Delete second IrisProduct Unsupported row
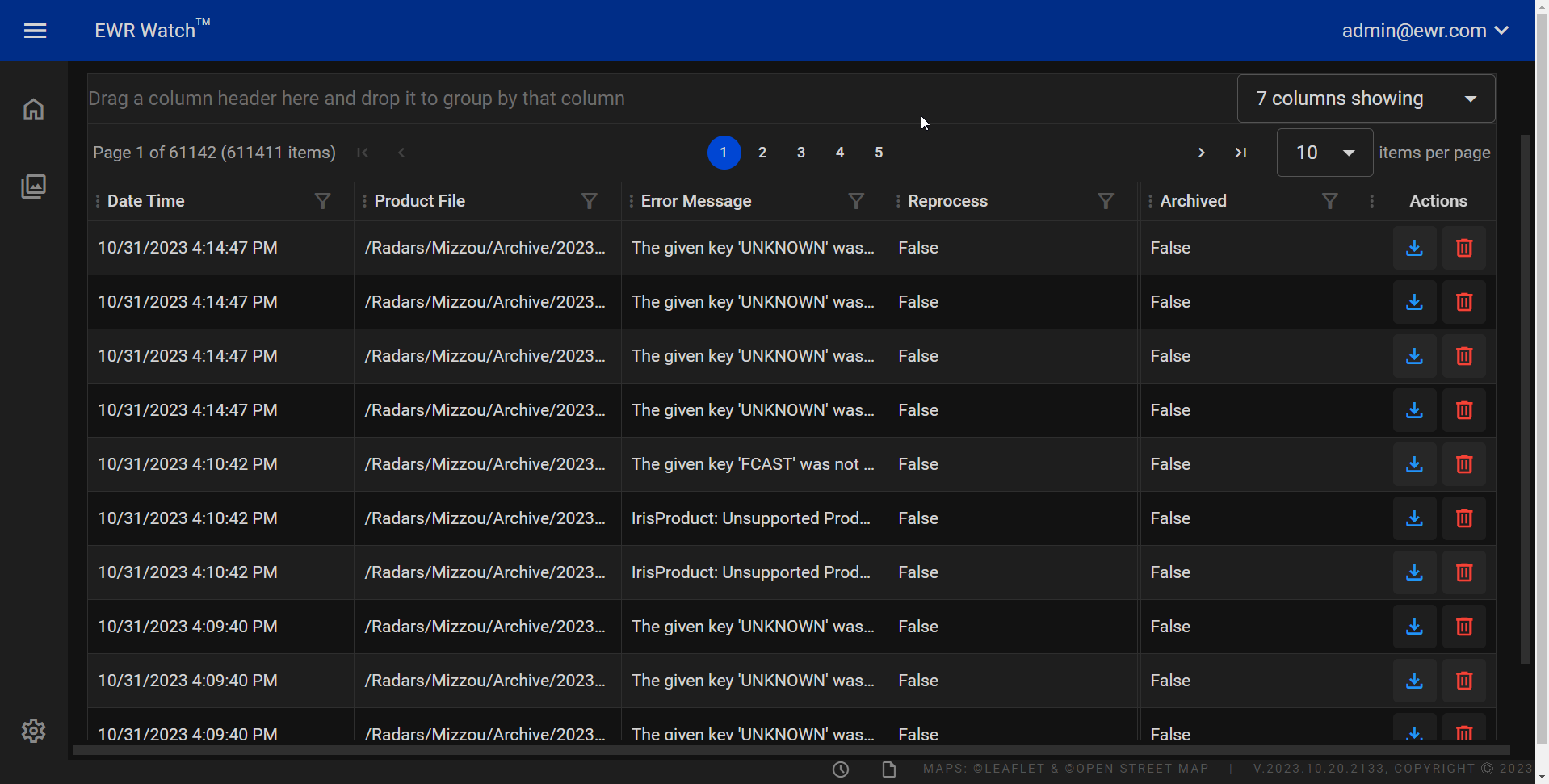Image resolution: width=1549 pixels, height=784 pixels. (x=1464, y=572)
